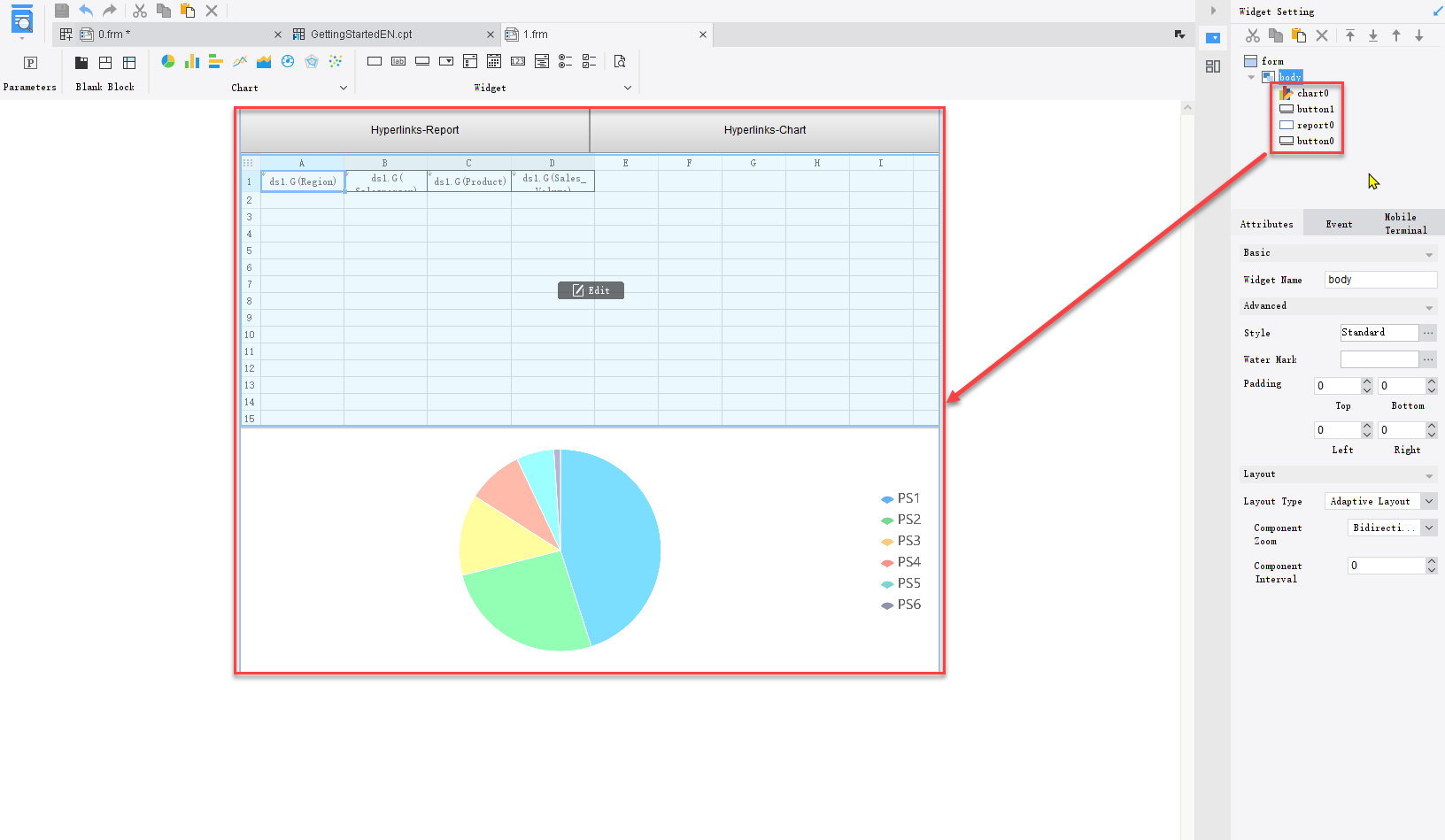Select the label widget icon
1445x840 pixels.
398,61
